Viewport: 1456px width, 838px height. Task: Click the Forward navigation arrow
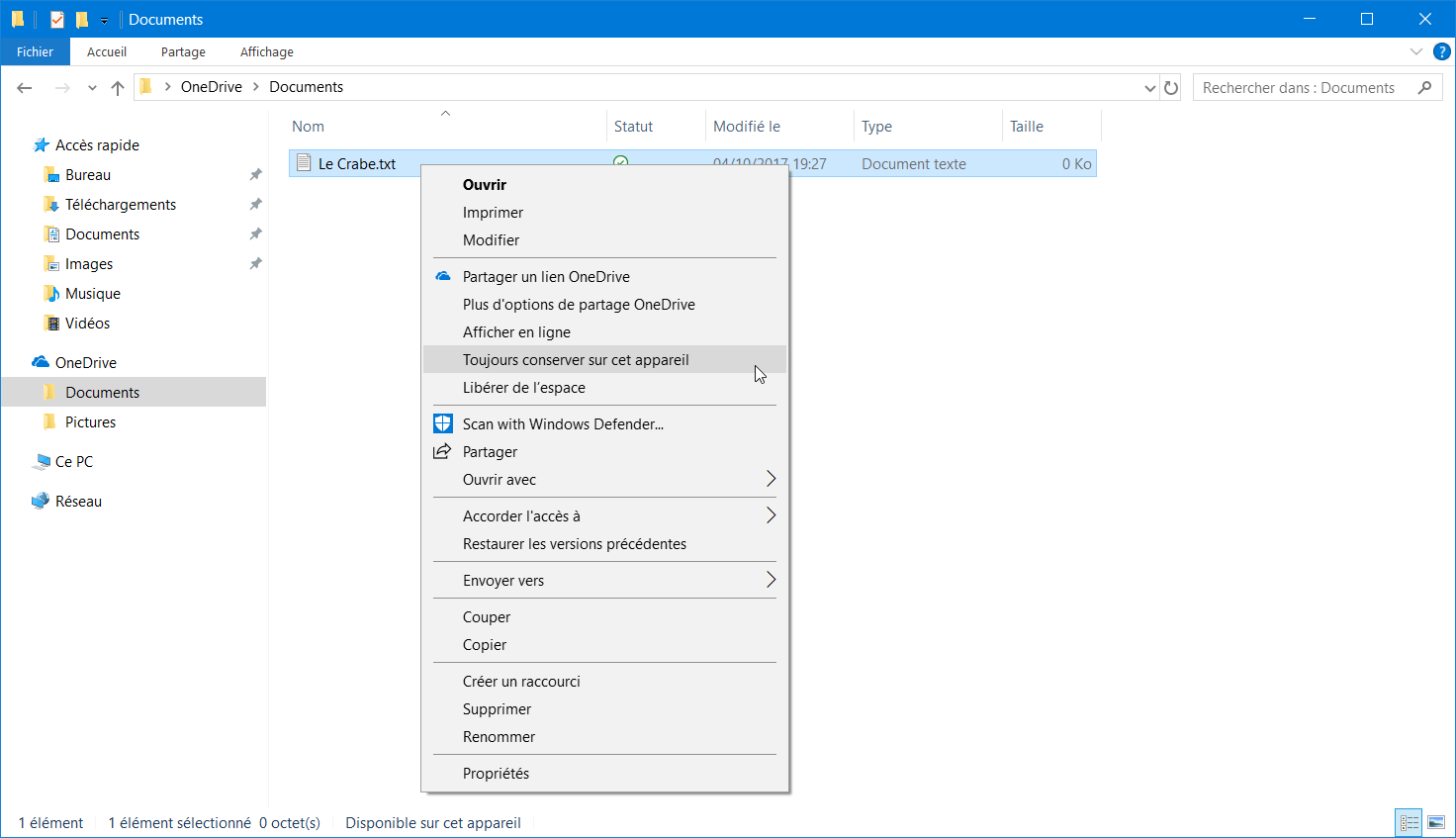click(x=62, y=88)
